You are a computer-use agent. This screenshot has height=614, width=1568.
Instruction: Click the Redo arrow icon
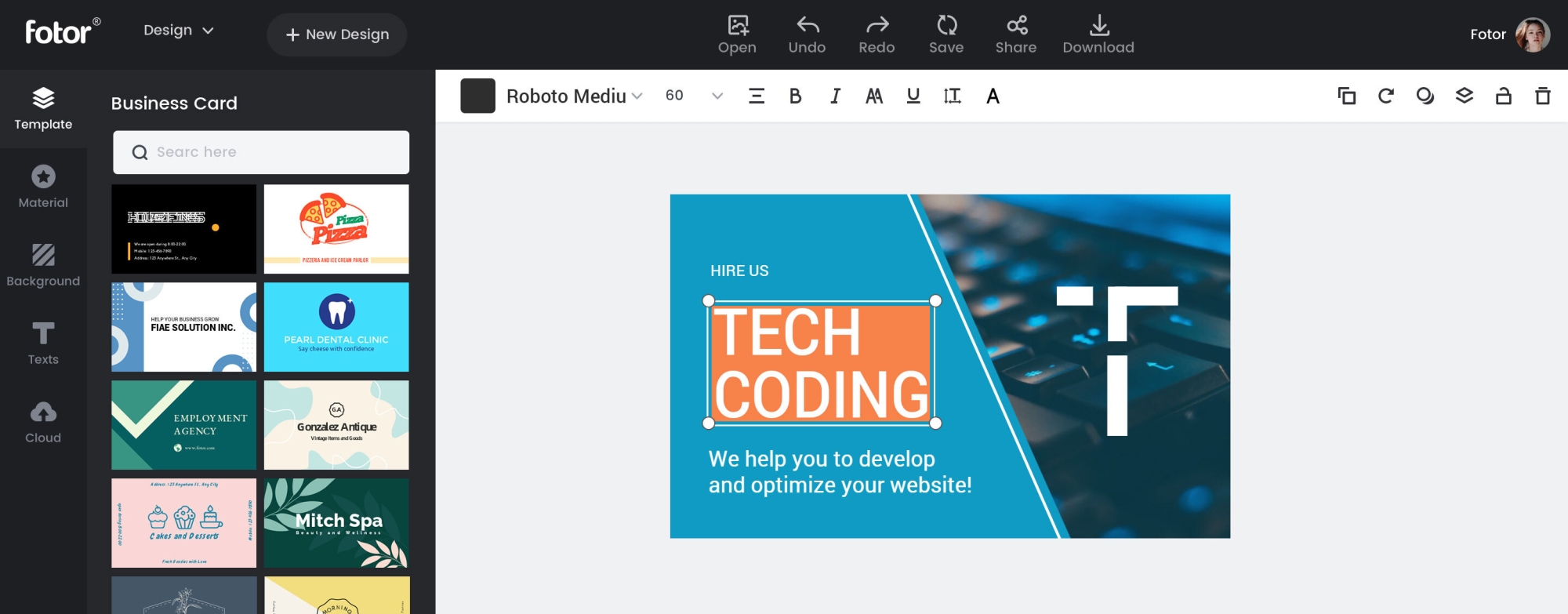pos(877,26)
